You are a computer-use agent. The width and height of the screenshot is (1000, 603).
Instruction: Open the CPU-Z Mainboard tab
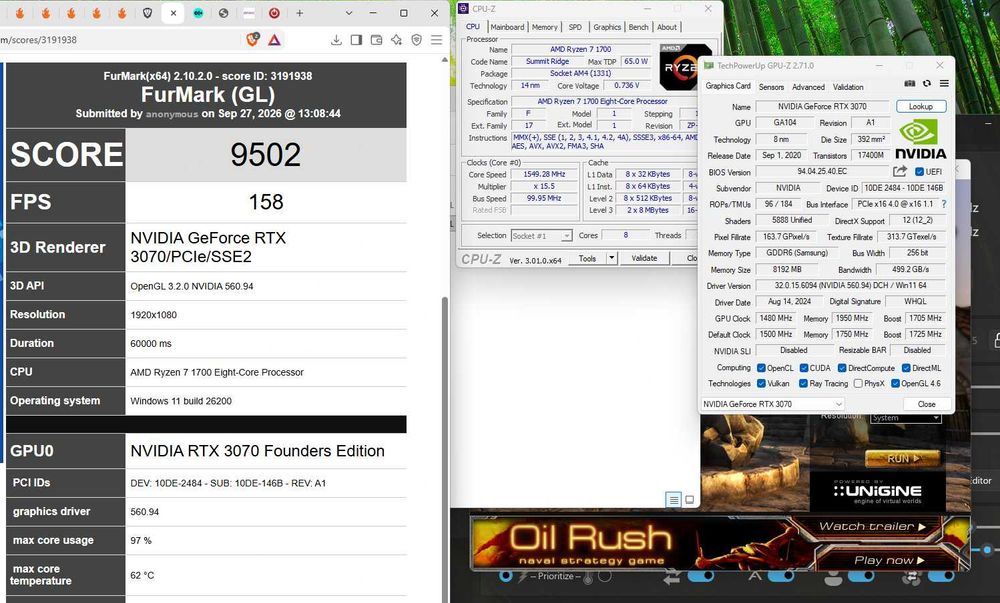(x=507, y=27)
